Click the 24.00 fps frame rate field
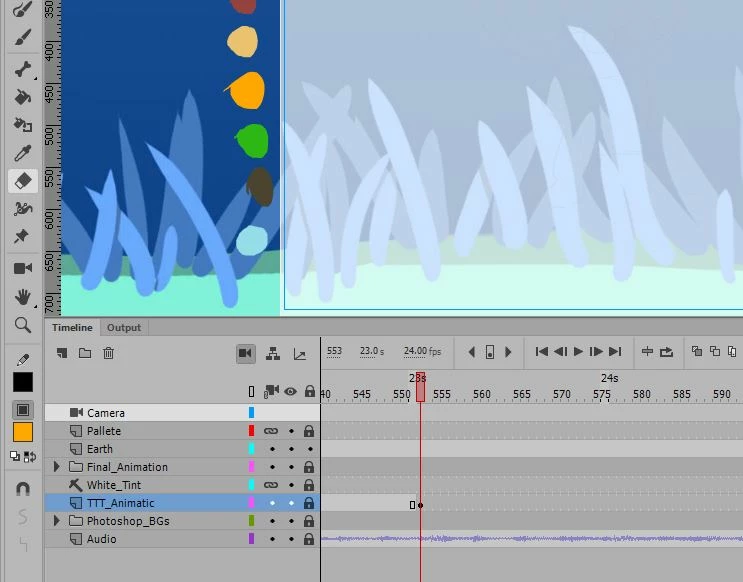This screenshot has height=582, width=743. [x=422, y=351]
